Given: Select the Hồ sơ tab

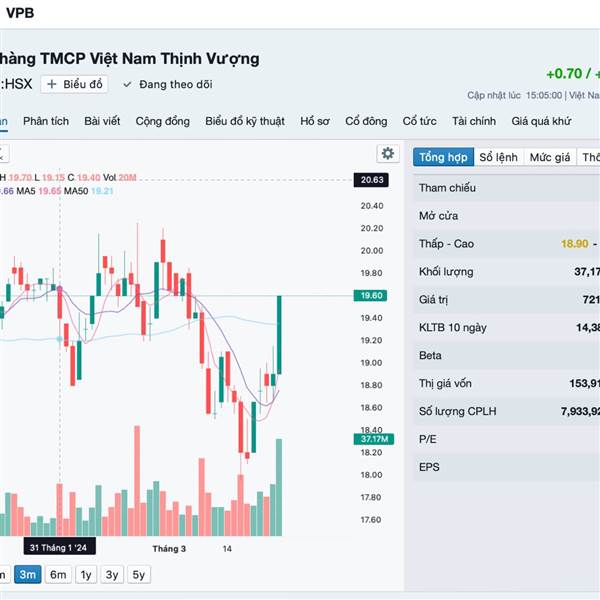Looking at the screenshot, I should [x=315, y=121].
